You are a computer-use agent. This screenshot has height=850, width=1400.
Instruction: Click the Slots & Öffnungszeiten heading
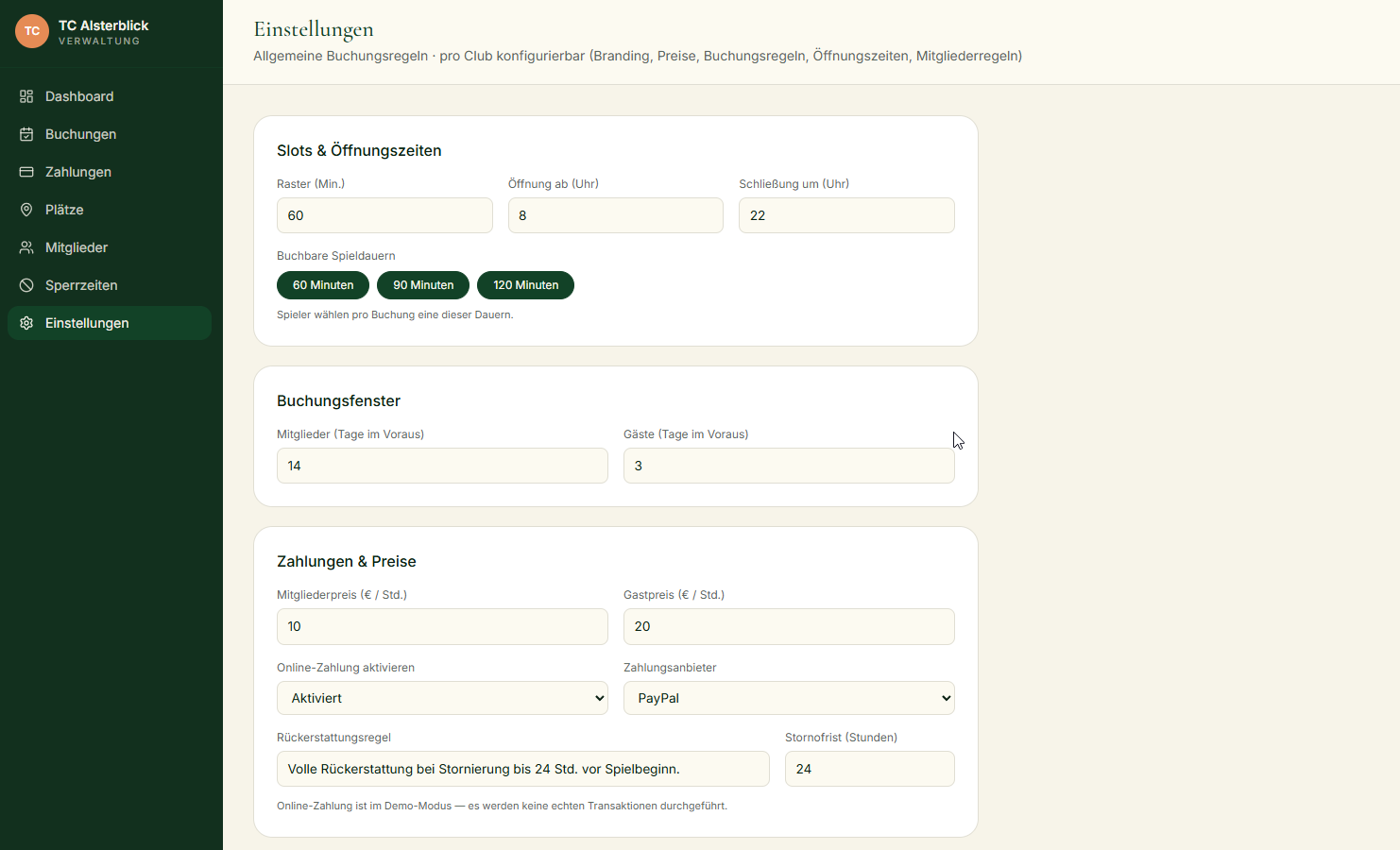[x=359, y=150]
